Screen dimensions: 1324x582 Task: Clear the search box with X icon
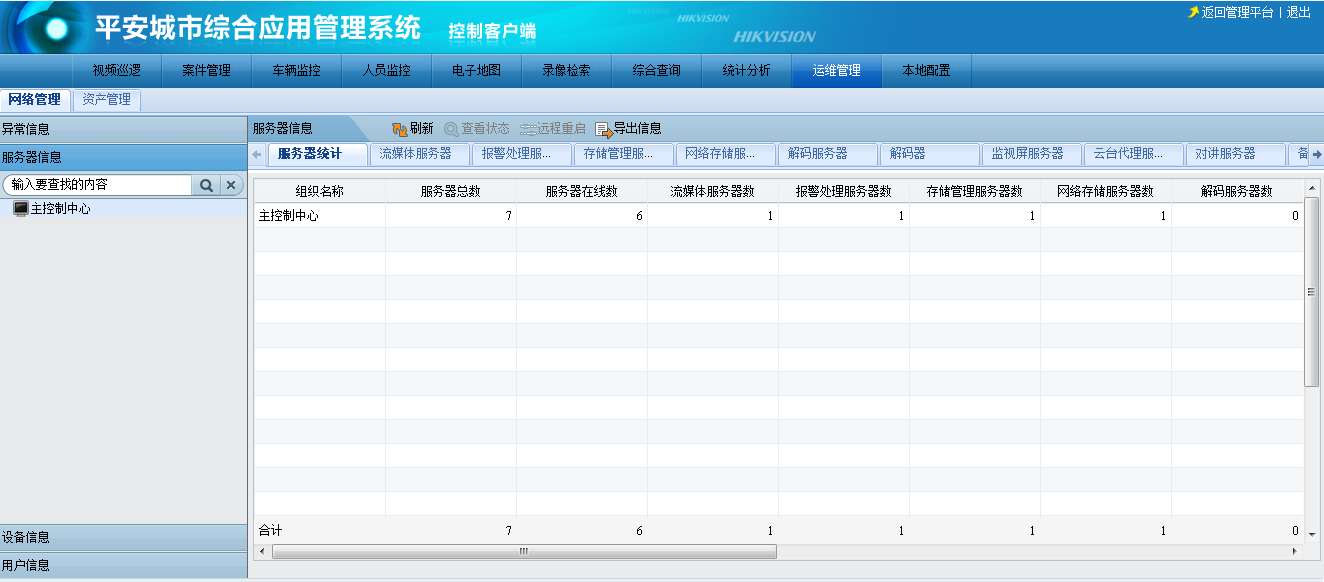tap(231, 185)
